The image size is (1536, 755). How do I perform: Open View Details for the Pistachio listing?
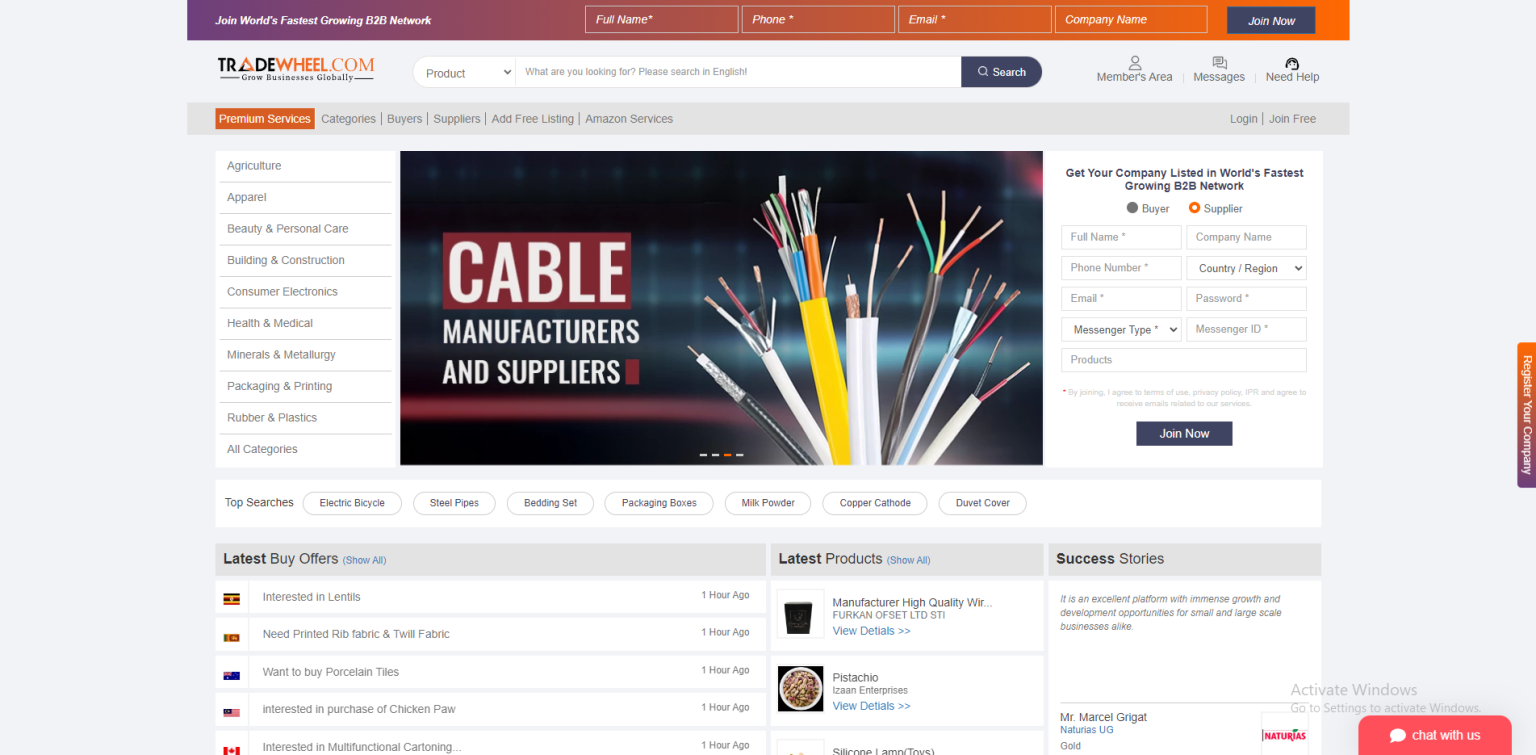(871, 705)
